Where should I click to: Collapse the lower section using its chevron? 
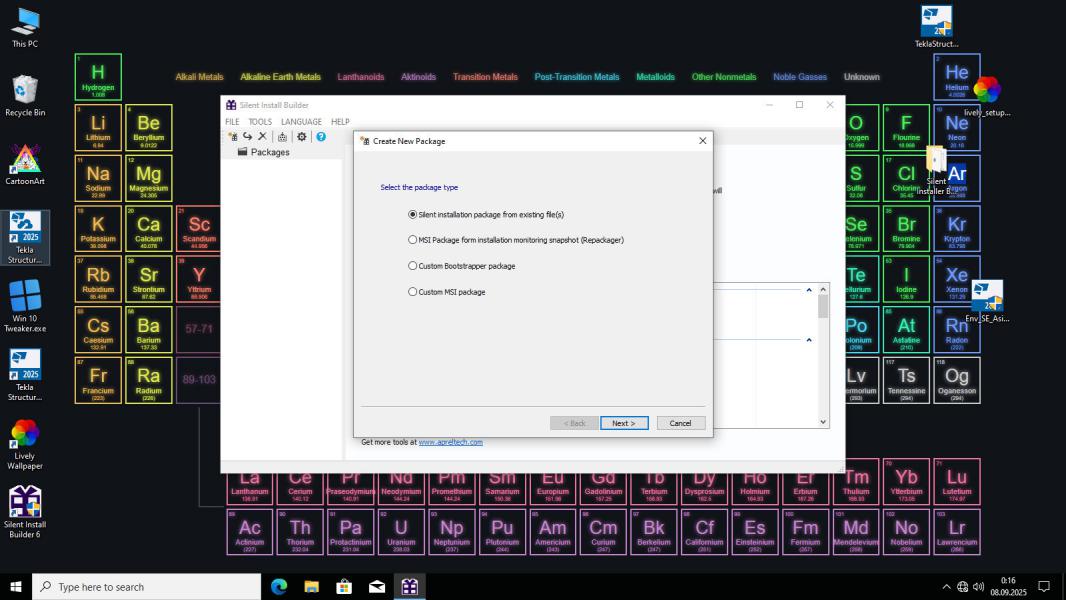[809, 340]
